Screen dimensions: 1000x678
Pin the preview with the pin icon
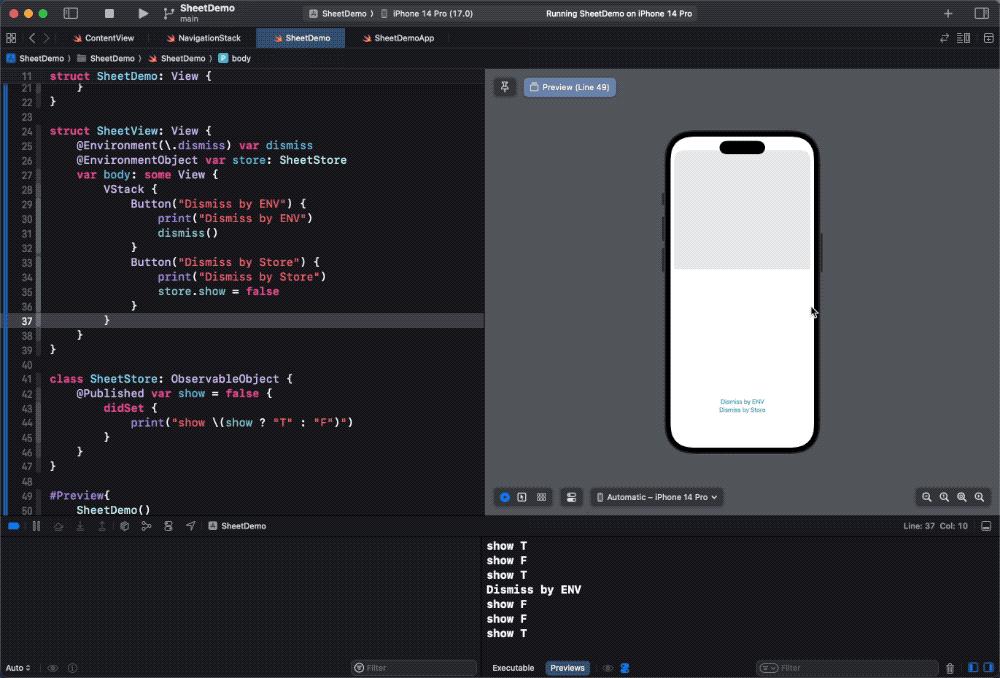tap(504, 87)
